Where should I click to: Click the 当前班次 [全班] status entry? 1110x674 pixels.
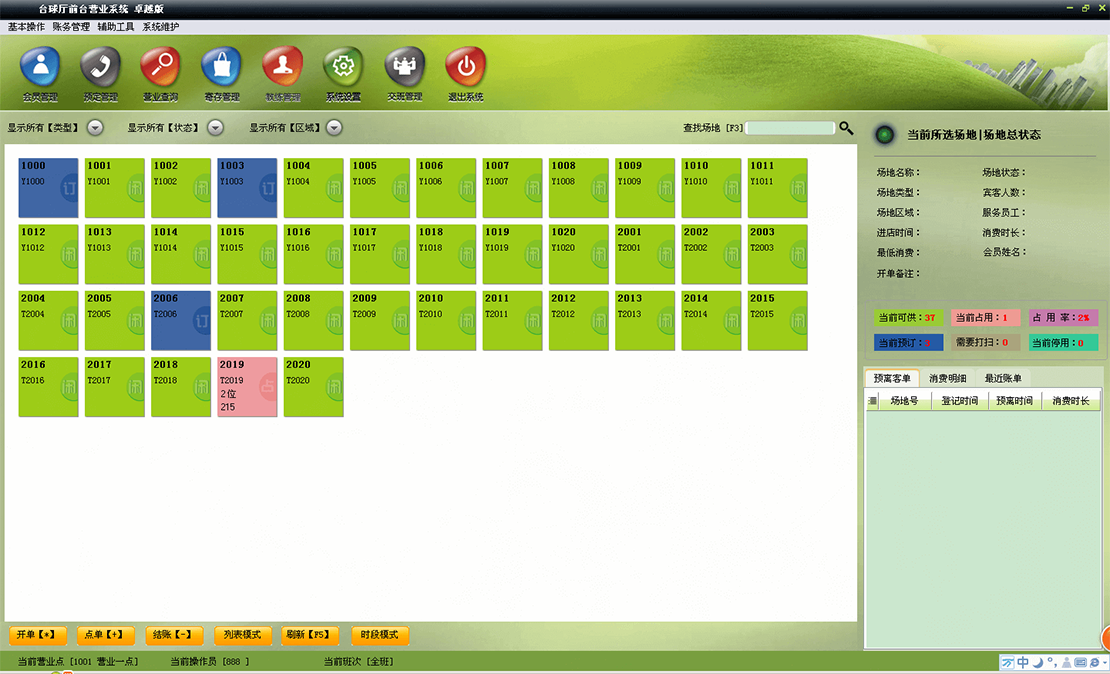[x=359, y=661]
